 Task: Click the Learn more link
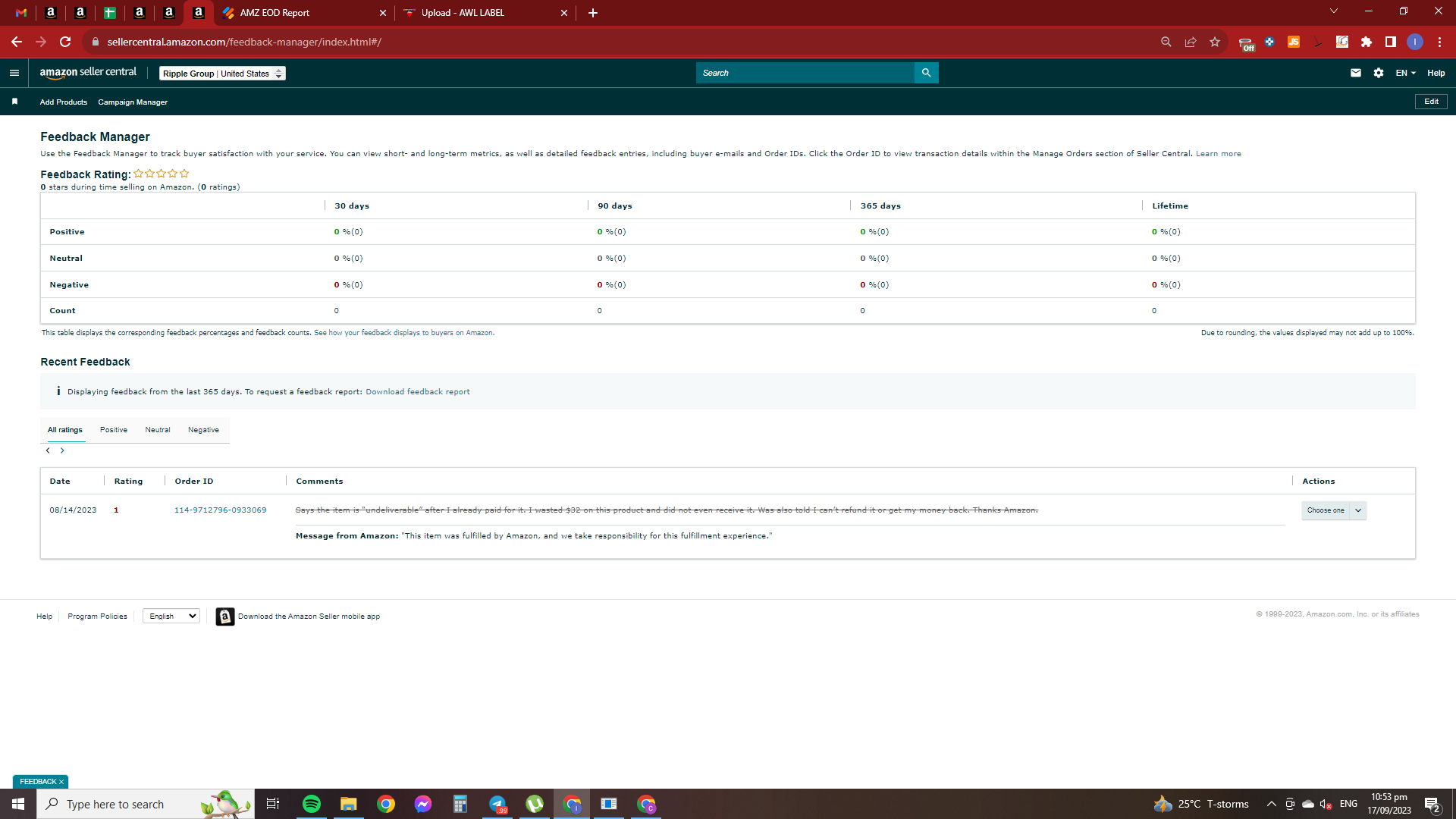click(1219, 154)
